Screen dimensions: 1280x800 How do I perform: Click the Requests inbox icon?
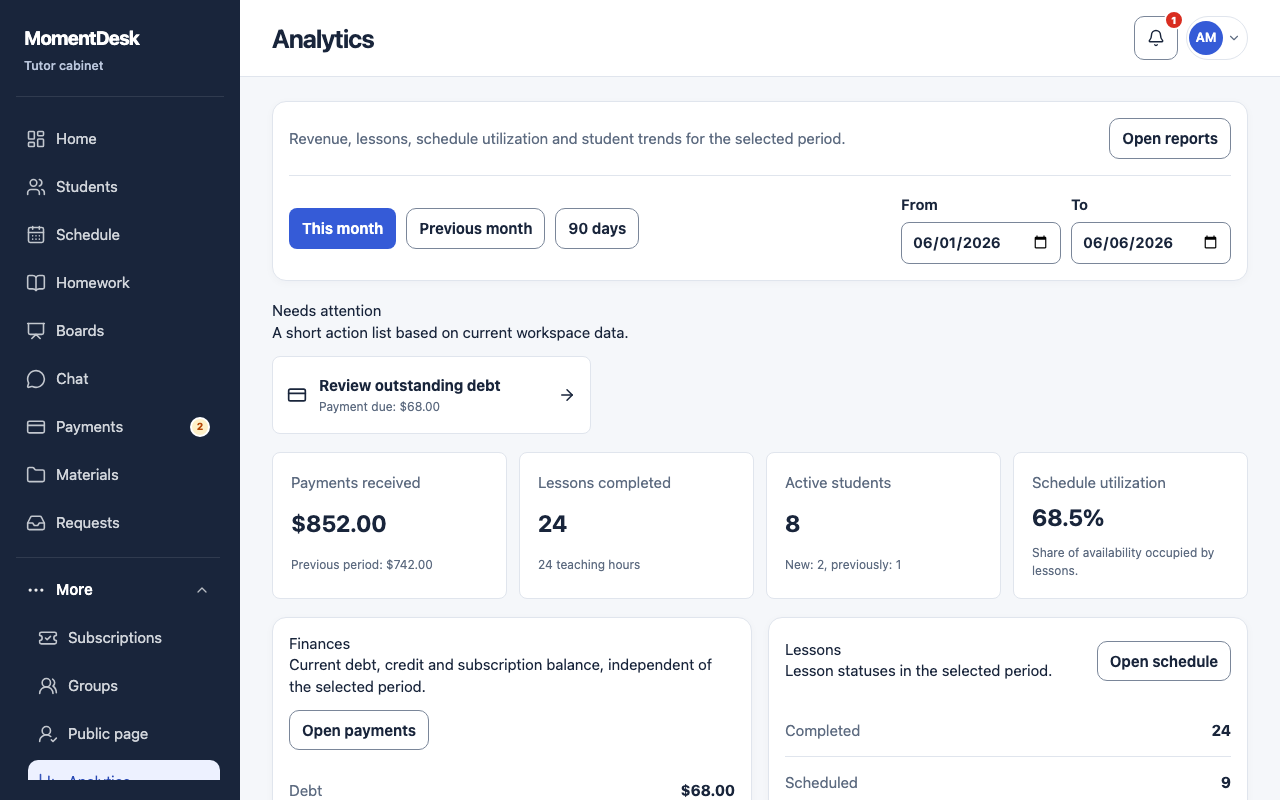(x=36, y=523)
